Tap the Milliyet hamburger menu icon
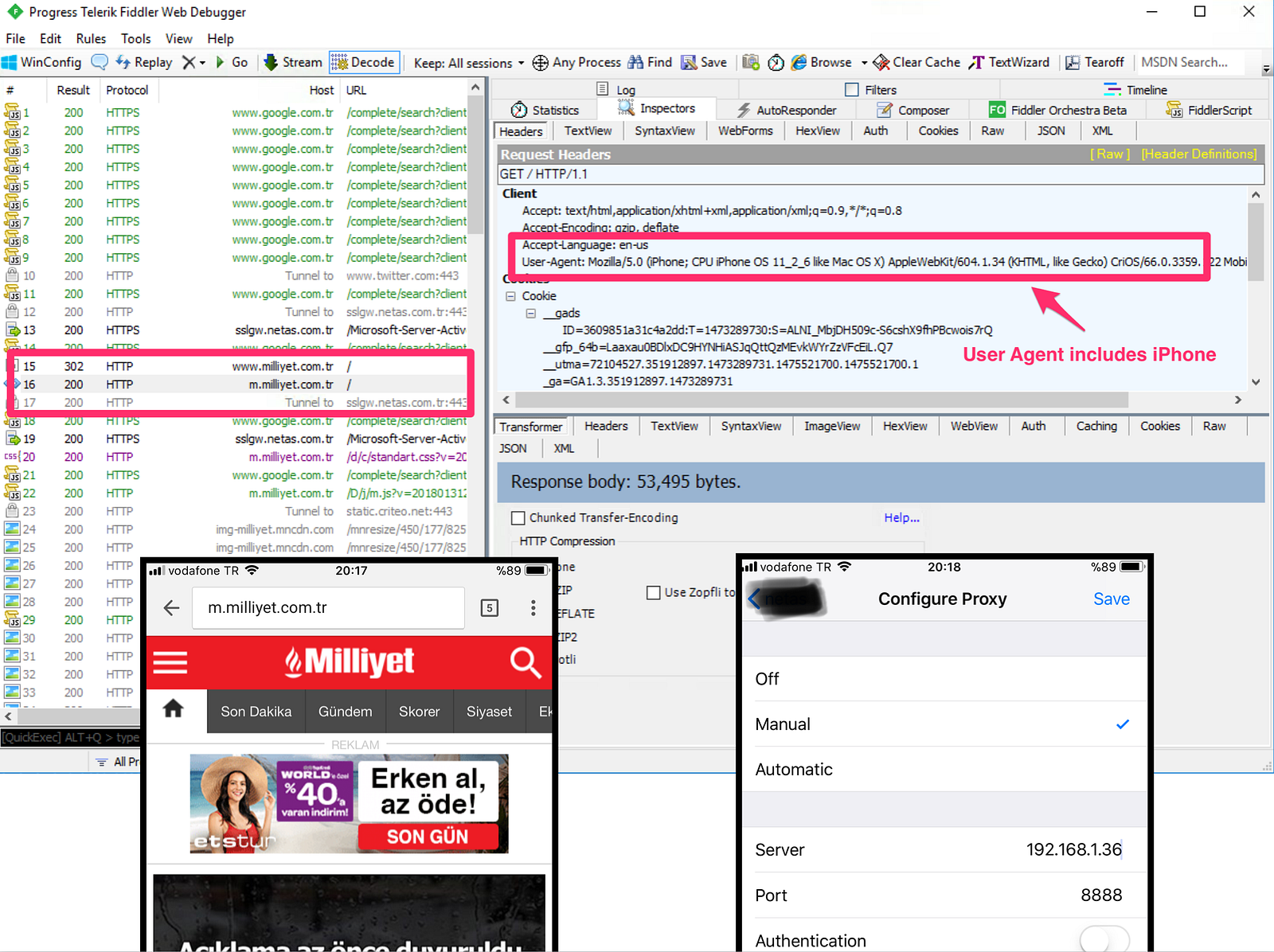 point(170,662)
